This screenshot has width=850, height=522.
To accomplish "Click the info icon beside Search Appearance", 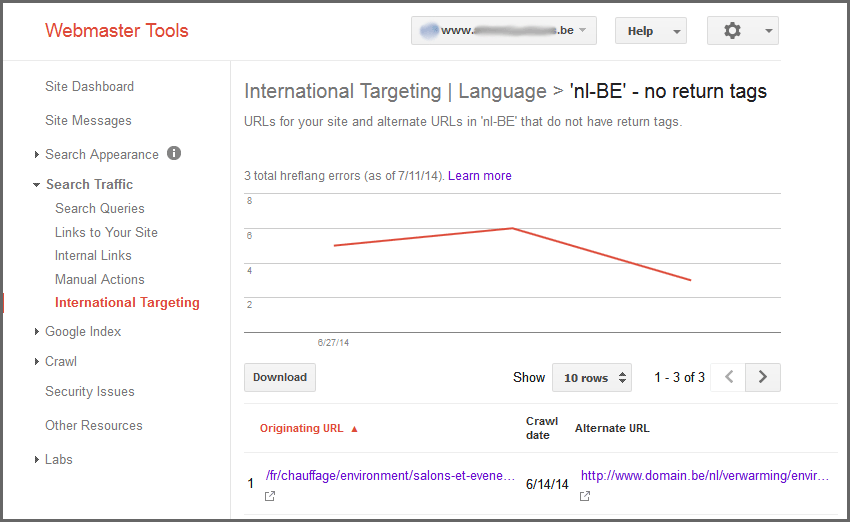I will [174, 153].
